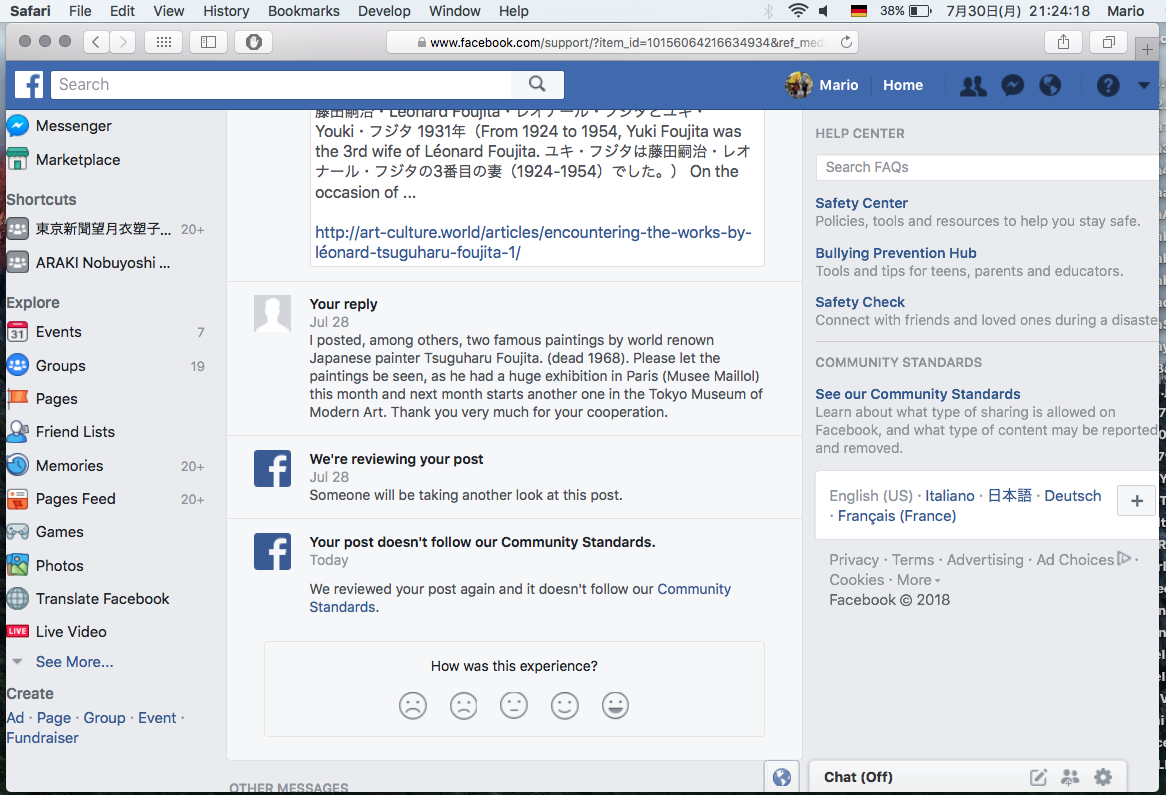Image resolution: width=1166 pixels, height=795 pixels.
Task: Open the History menu
Action: [226, 10]
